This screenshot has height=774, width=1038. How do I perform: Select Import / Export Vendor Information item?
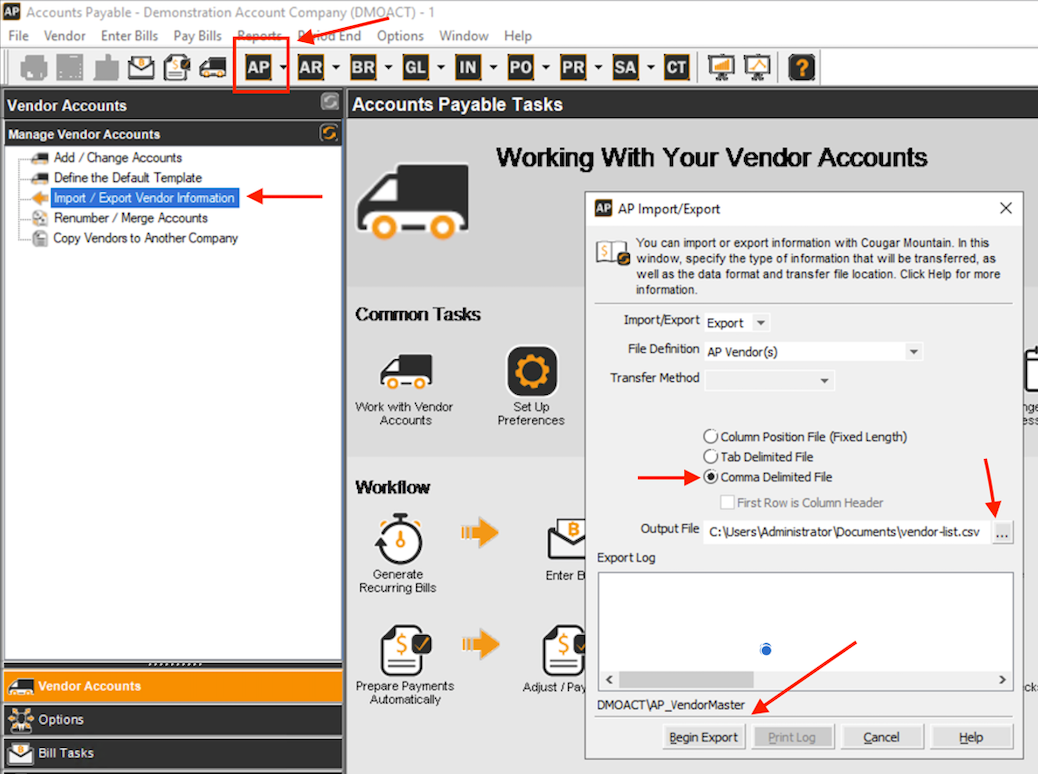coord(144,197)
